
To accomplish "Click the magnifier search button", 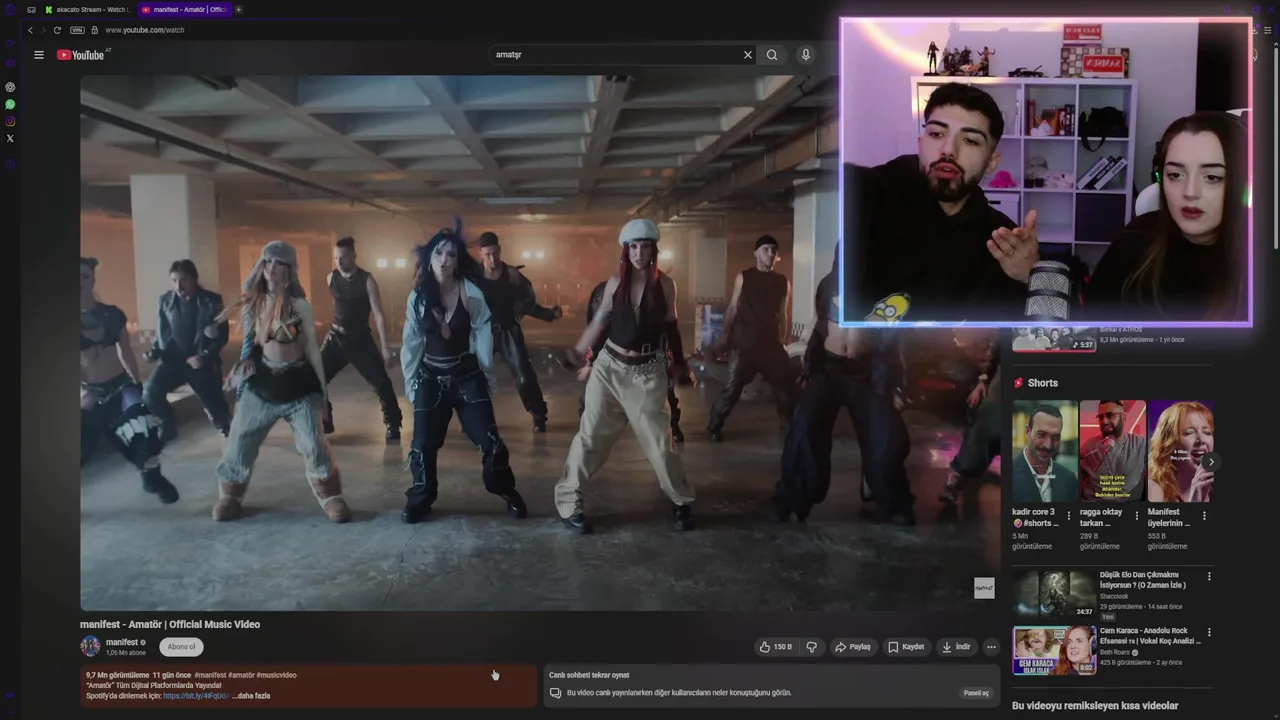I will click(x=772, y=55).
